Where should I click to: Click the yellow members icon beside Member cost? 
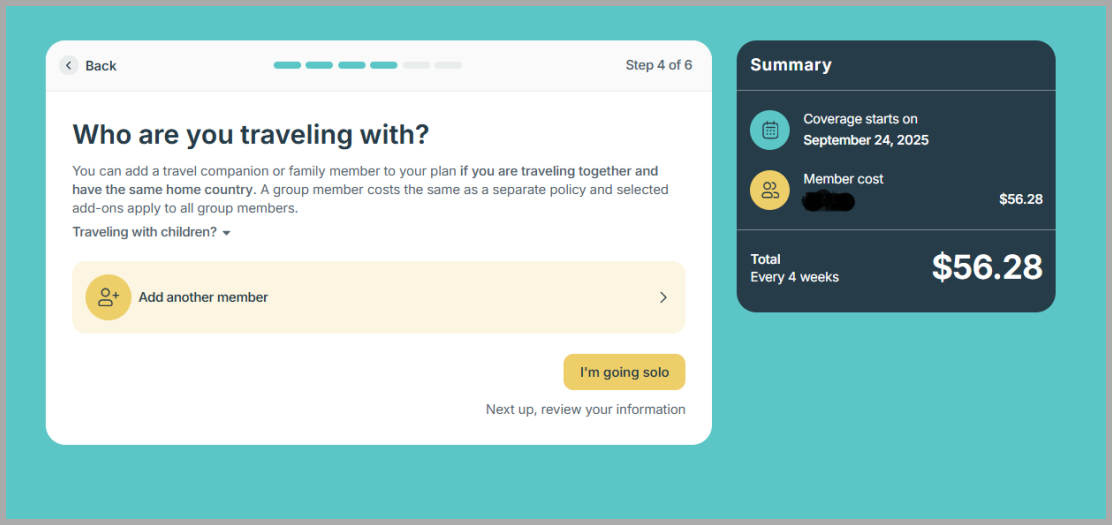point(770,190)
